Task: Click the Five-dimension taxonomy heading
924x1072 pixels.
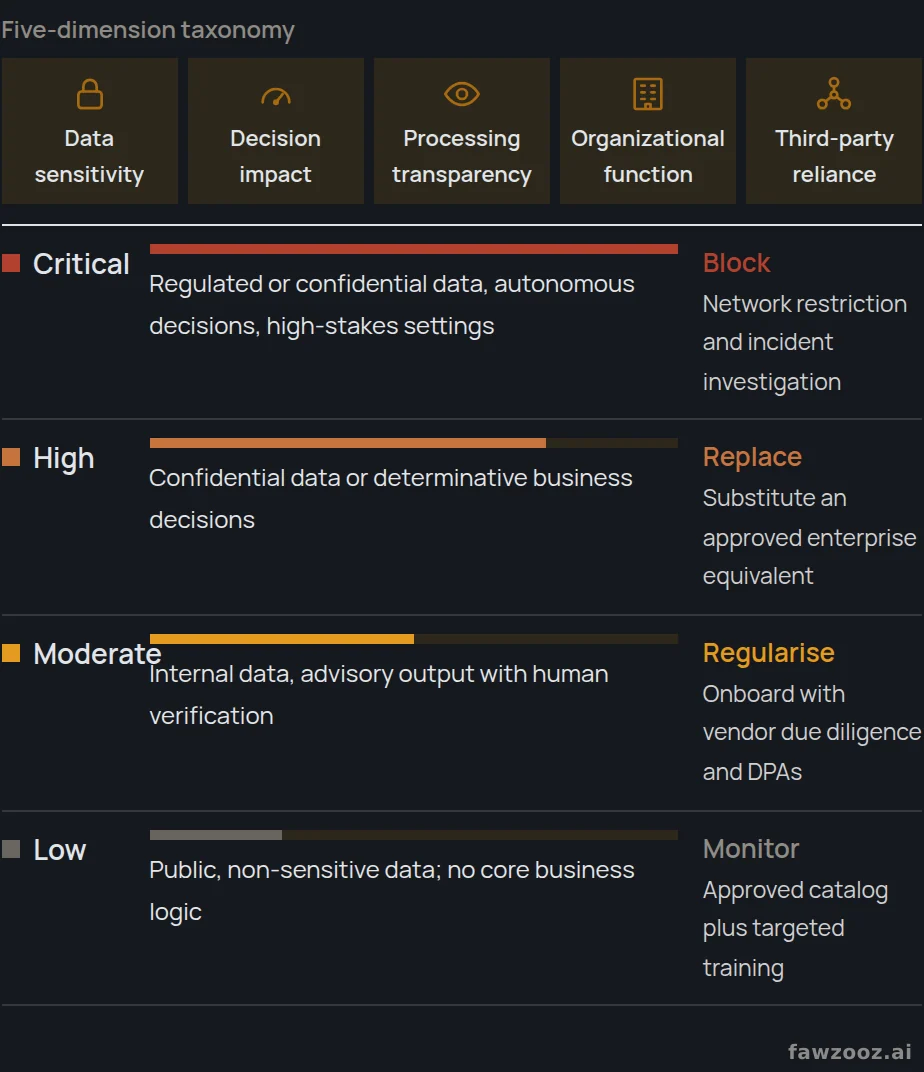Action: [x=148, y=30]
